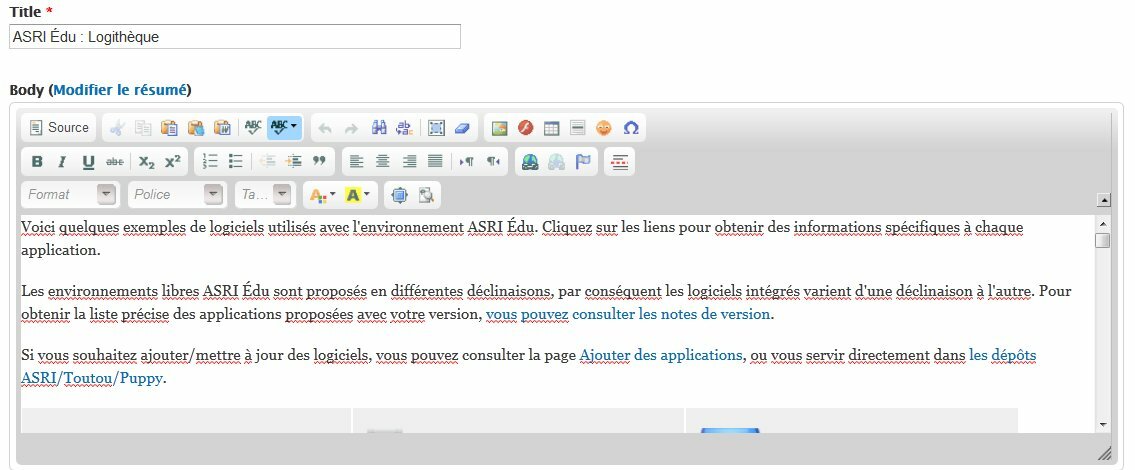Click the Select All icon
Screen dimensions: 1135x470
pyautogui.click(x=436, y=128)
